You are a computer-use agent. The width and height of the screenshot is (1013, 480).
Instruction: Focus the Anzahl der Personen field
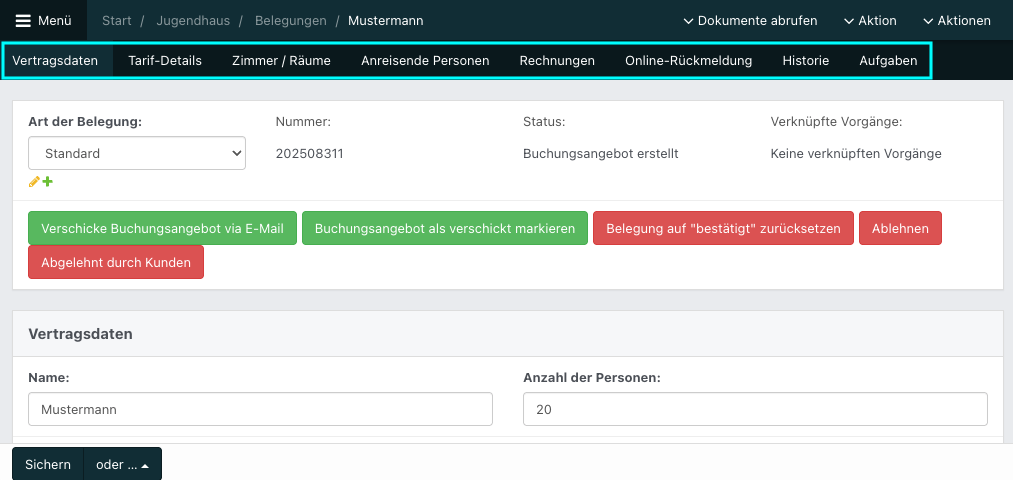(x=755, y=409)
